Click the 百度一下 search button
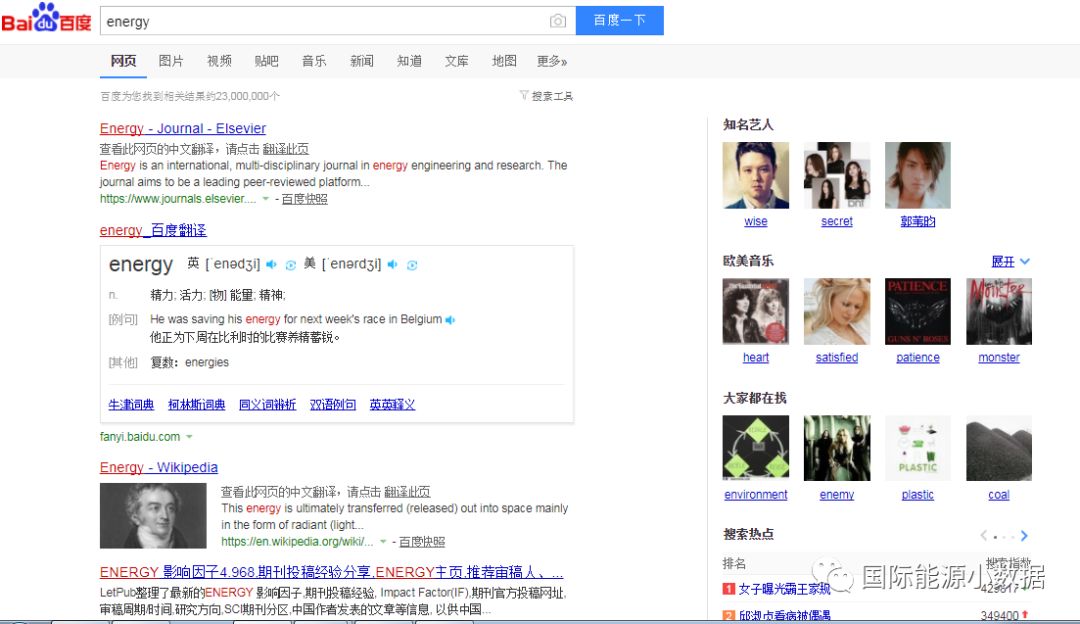The image size is (1080, 624). point(620,21)
